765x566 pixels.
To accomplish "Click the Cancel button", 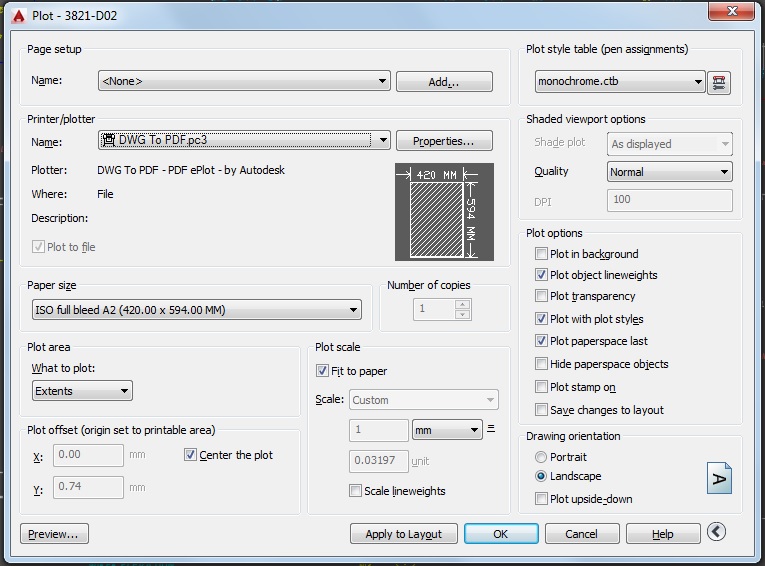I will (x=582, y=534).
